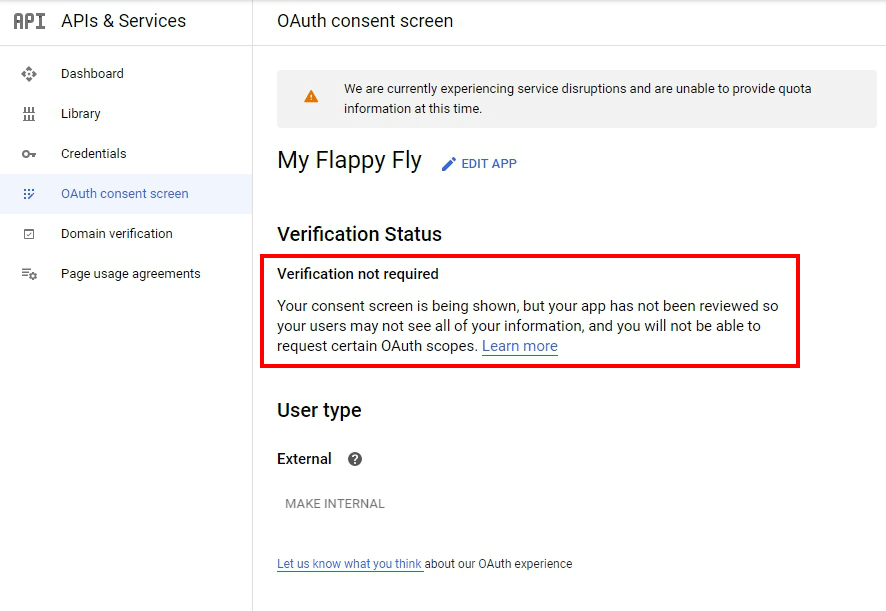Screen dimensions: 886x611
Task: Click the Credentials key icon
Action: tap(29, 154)
